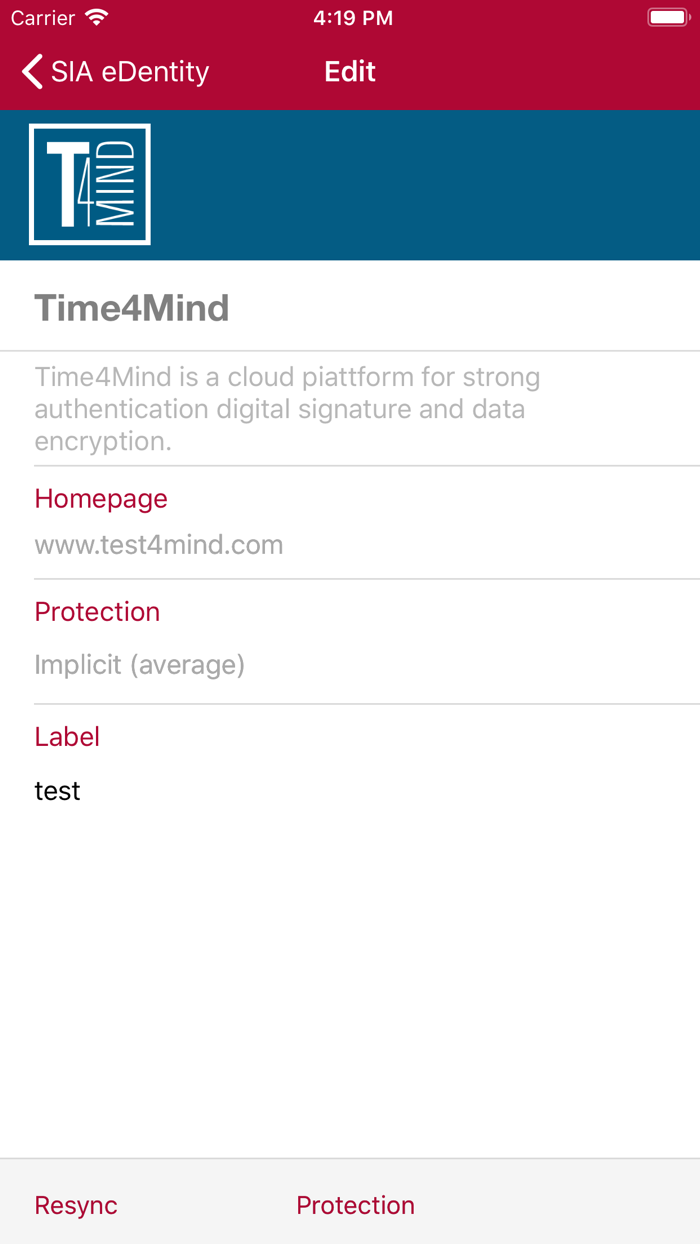Tap the battery indicator icon

point(667,18)
